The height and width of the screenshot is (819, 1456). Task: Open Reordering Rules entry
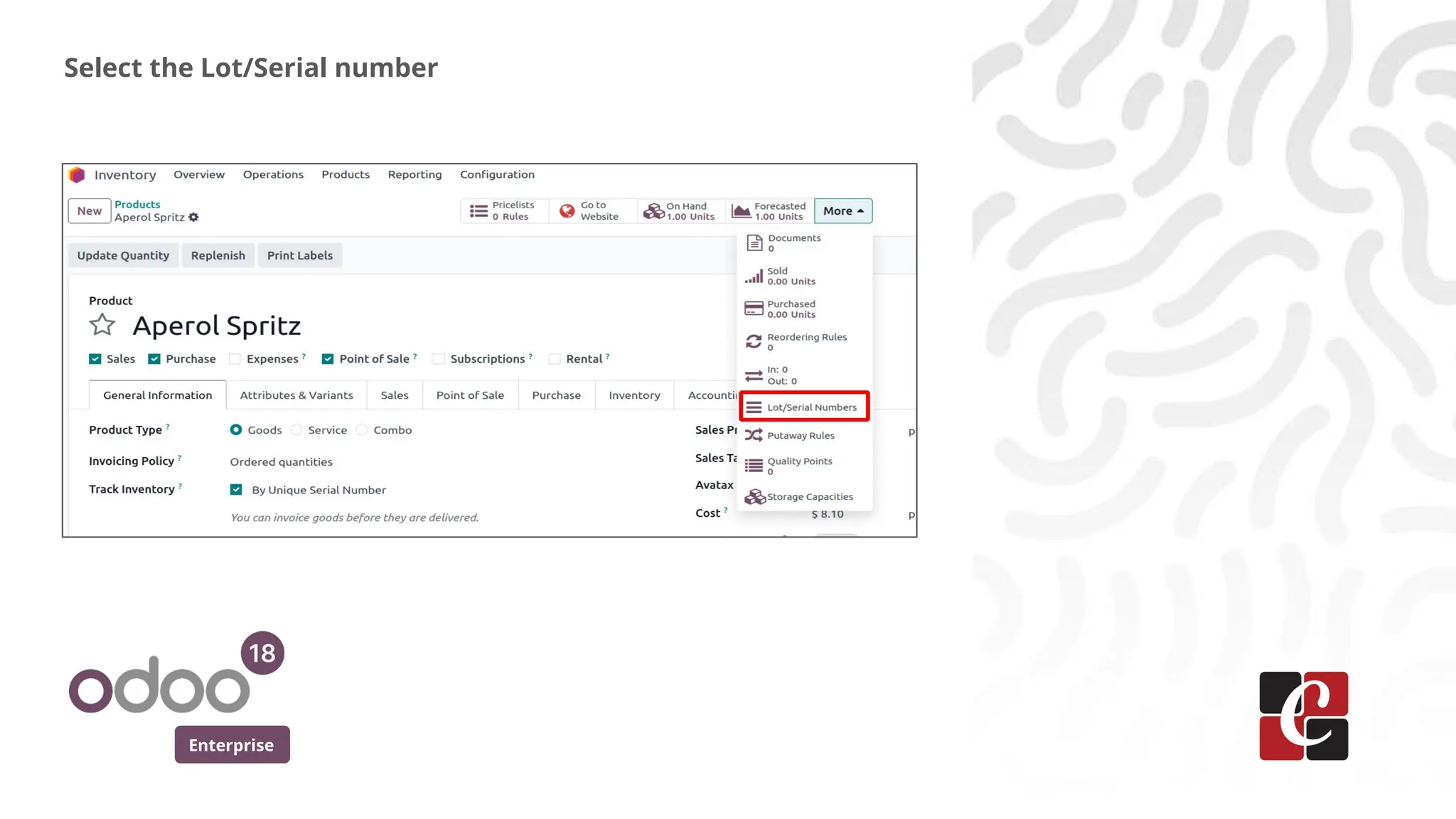coord(804,342)
